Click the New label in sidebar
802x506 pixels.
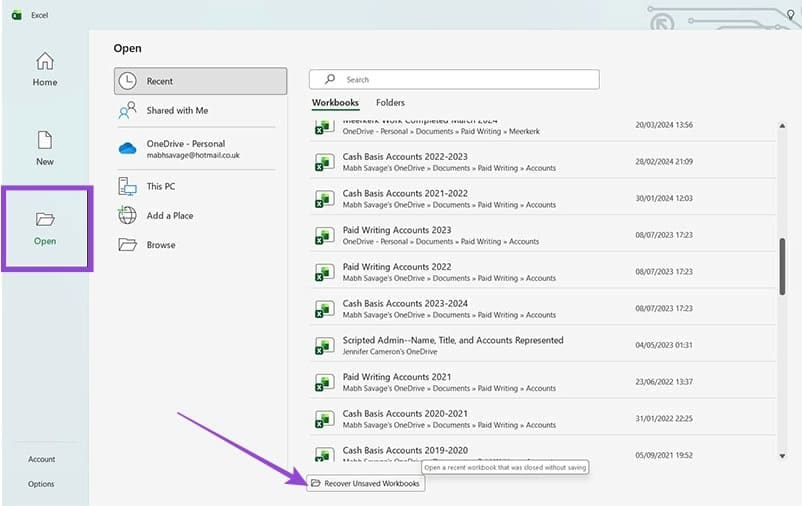44,161
